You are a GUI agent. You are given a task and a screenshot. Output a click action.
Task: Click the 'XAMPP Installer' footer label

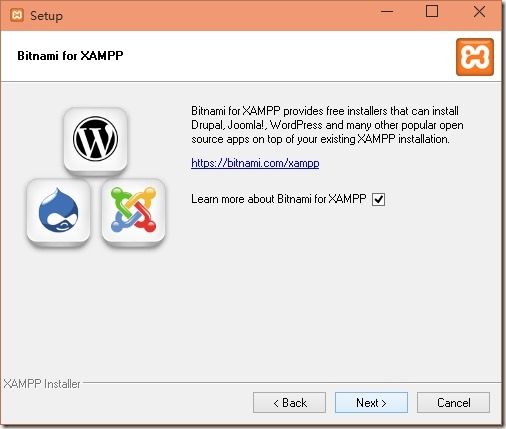pos(42,384)
